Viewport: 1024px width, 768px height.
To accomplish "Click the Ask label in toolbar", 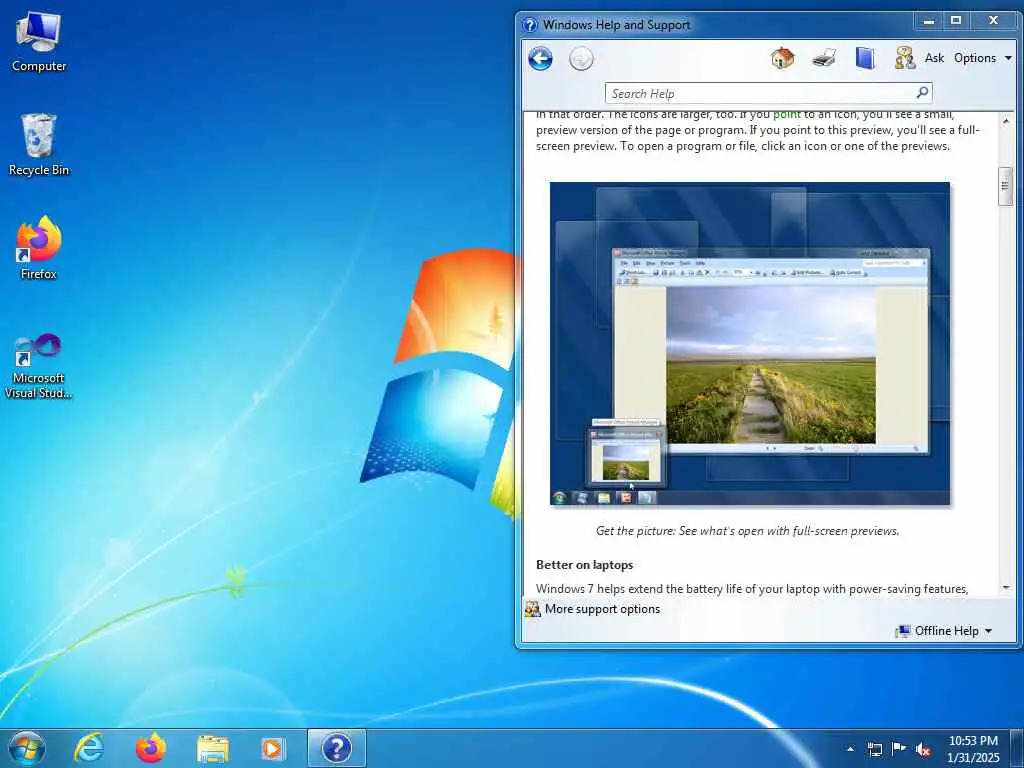I will click(934, 58).
